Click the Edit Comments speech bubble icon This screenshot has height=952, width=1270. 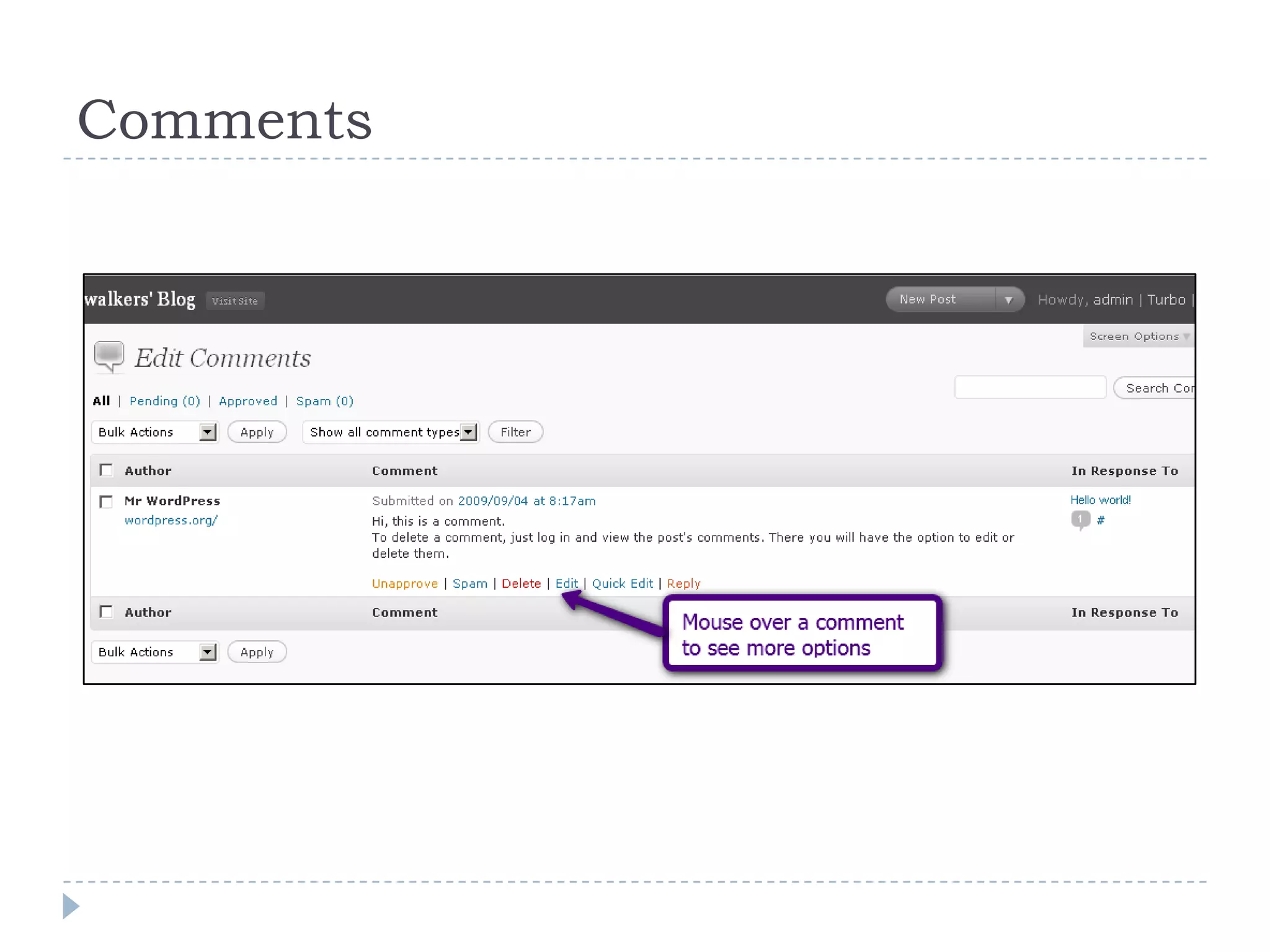[109, 356]
